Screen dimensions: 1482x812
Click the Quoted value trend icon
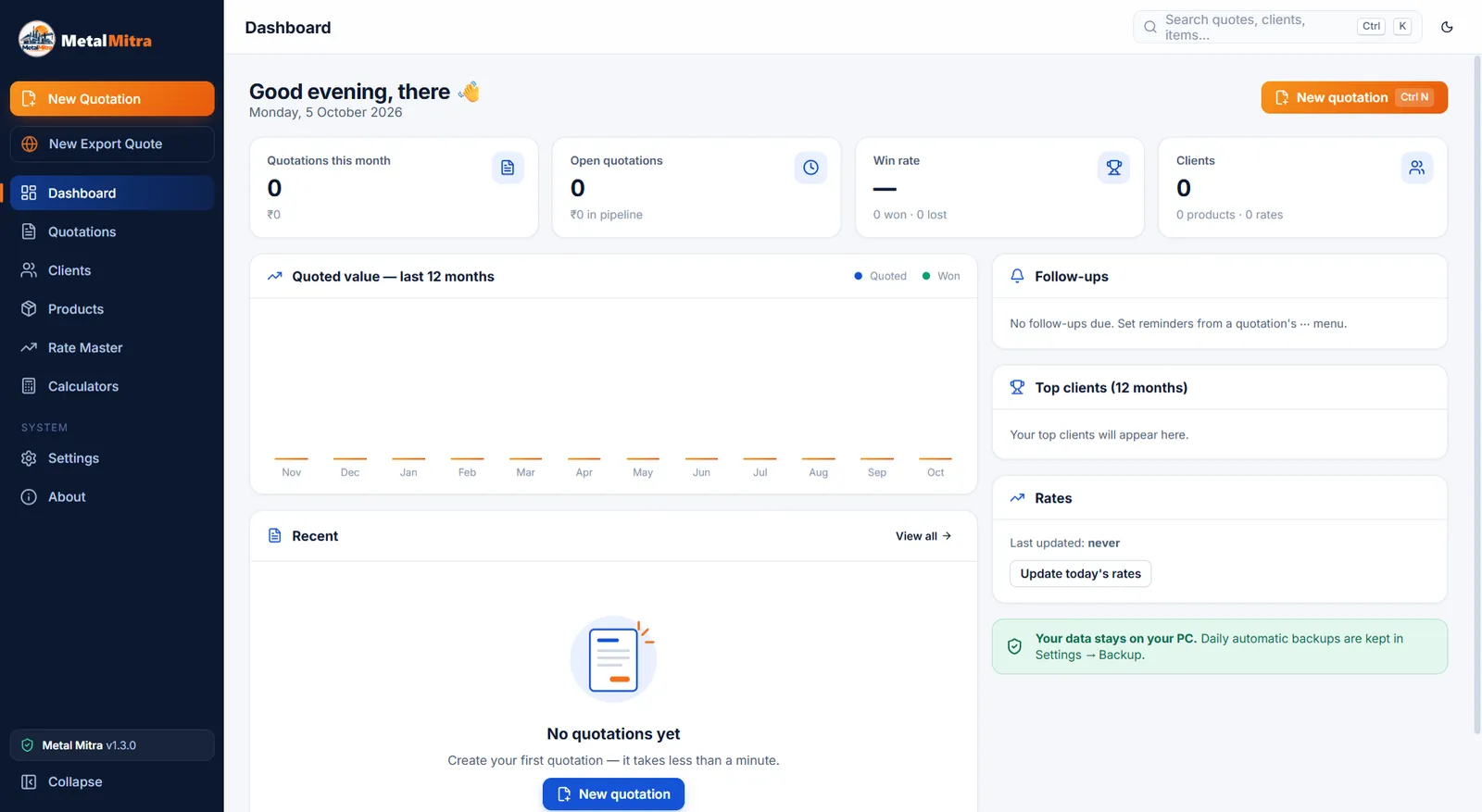click(x=275, y=276)
